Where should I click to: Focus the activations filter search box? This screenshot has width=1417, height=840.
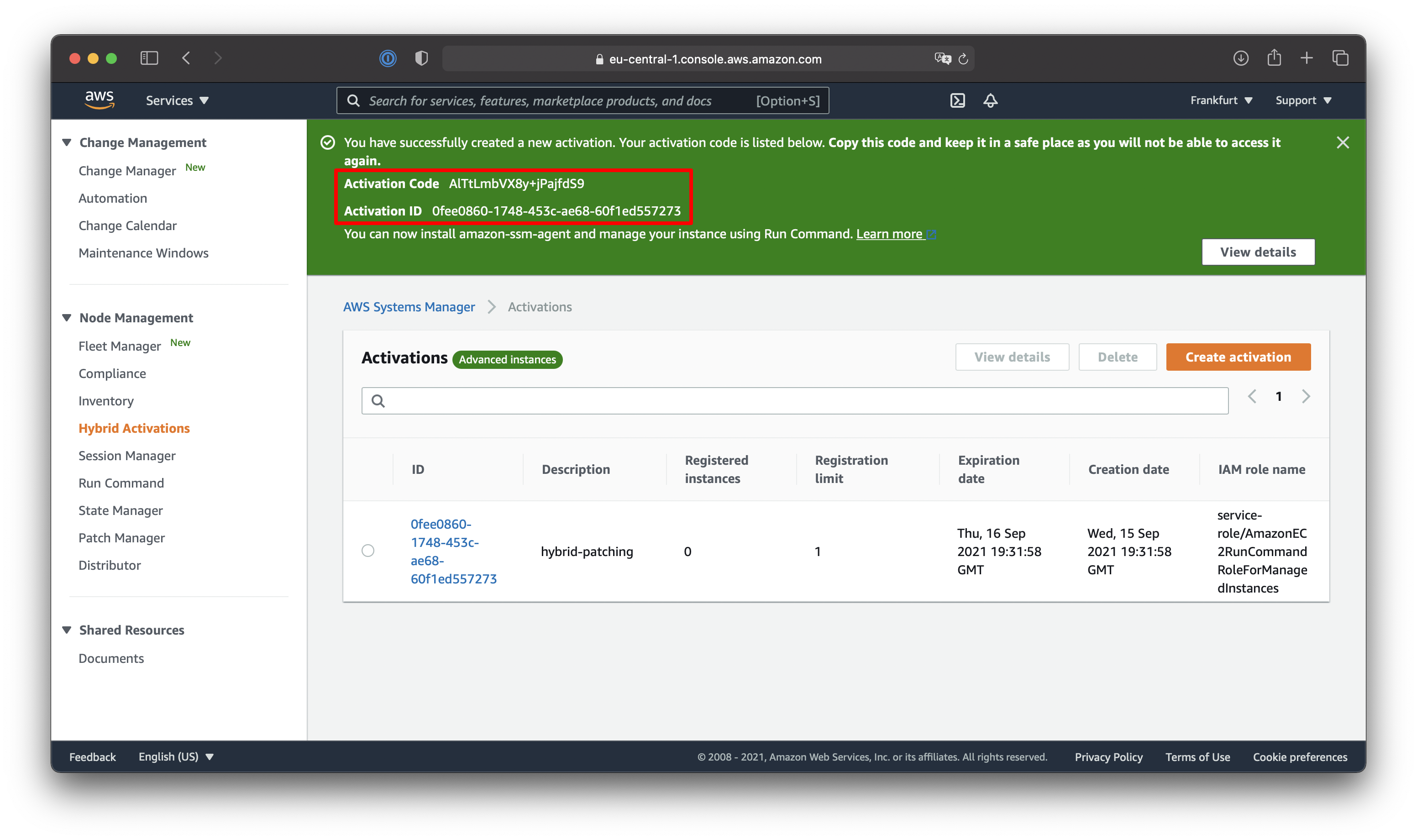[794, 401]
